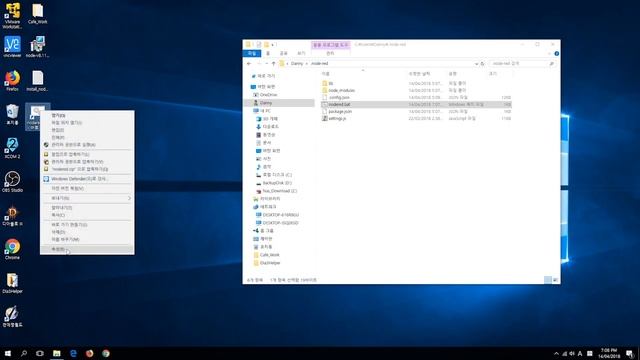640x360 pixels.
Task: Open the DiabHelper desktop icon
Action: point(12,283)
